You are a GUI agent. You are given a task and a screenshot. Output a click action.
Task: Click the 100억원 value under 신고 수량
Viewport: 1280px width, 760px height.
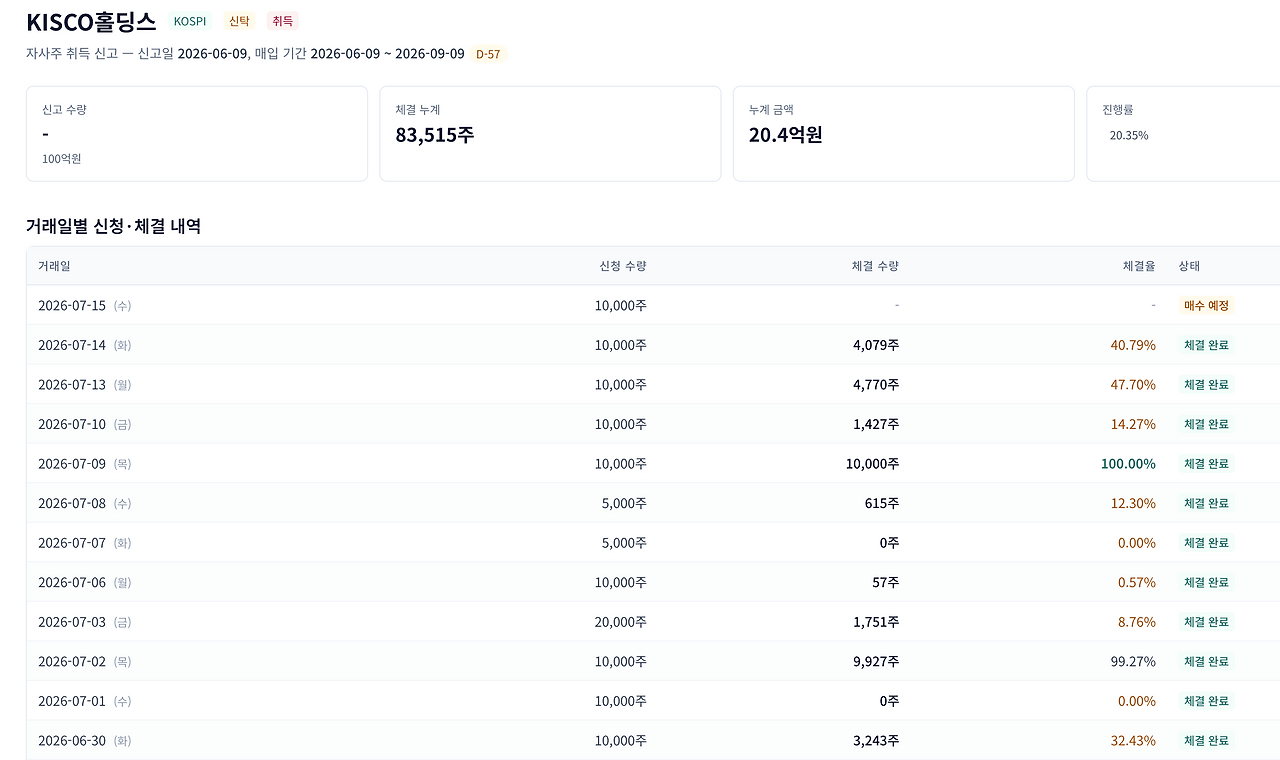[x=62, y=159]
